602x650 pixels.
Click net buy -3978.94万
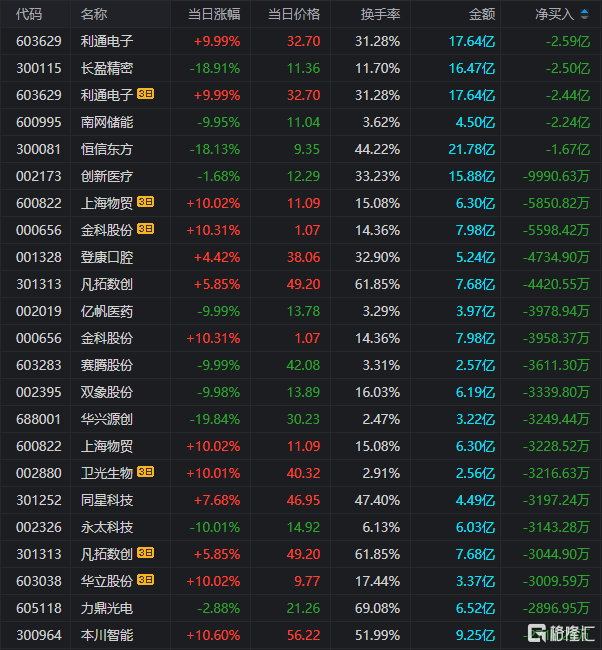point(556,311)
